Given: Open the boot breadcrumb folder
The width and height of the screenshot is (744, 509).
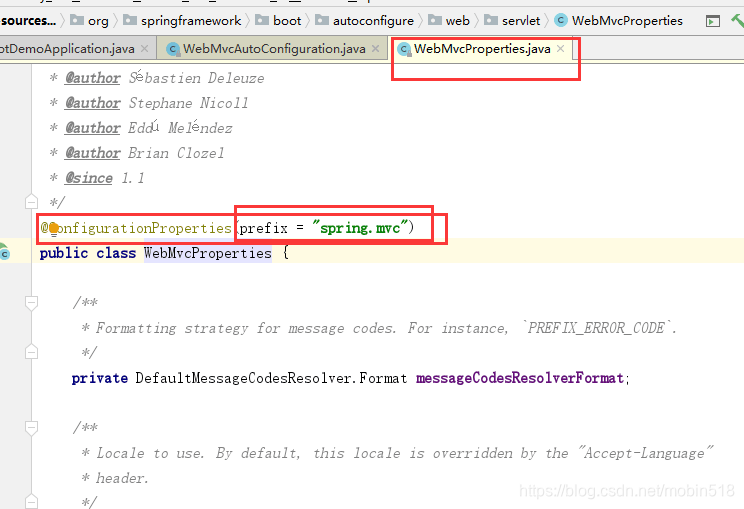Looking at the screenshot, I should pos(278,20).
